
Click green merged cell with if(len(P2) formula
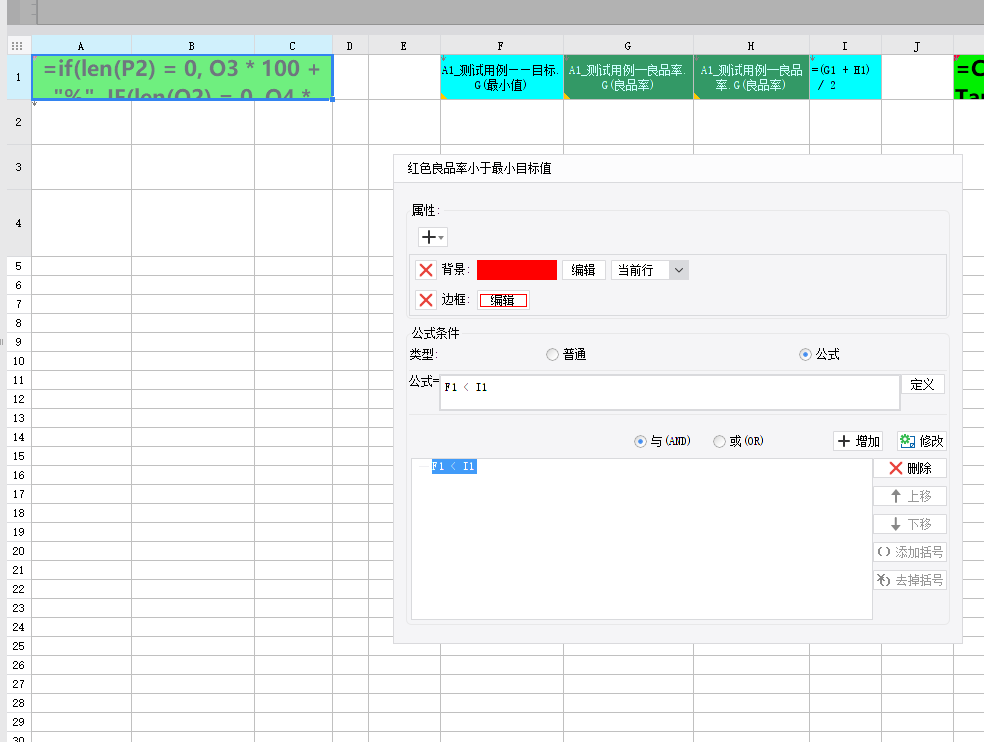tap(182, 77)
